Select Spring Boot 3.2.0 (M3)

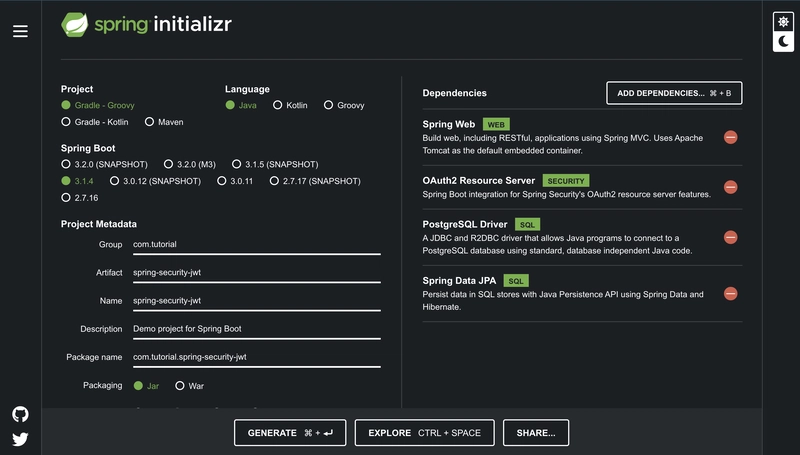point(189,164)
